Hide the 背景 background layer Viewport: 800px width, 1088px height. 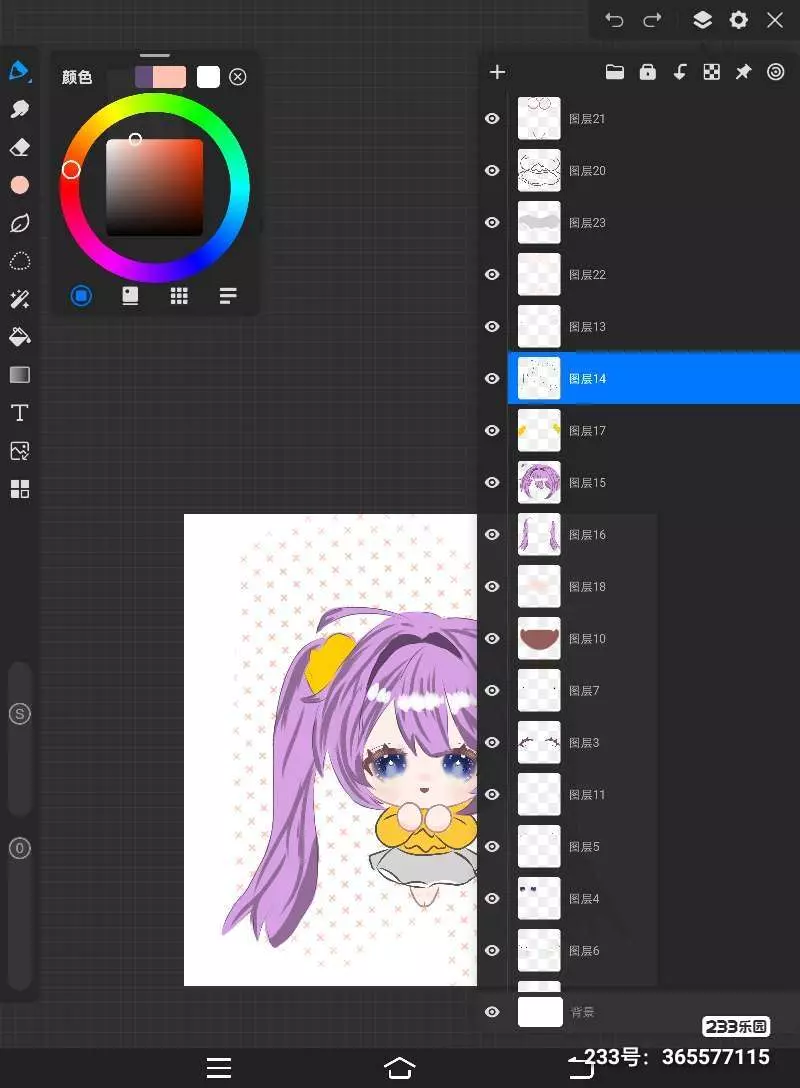click(x=492, y=1012)
